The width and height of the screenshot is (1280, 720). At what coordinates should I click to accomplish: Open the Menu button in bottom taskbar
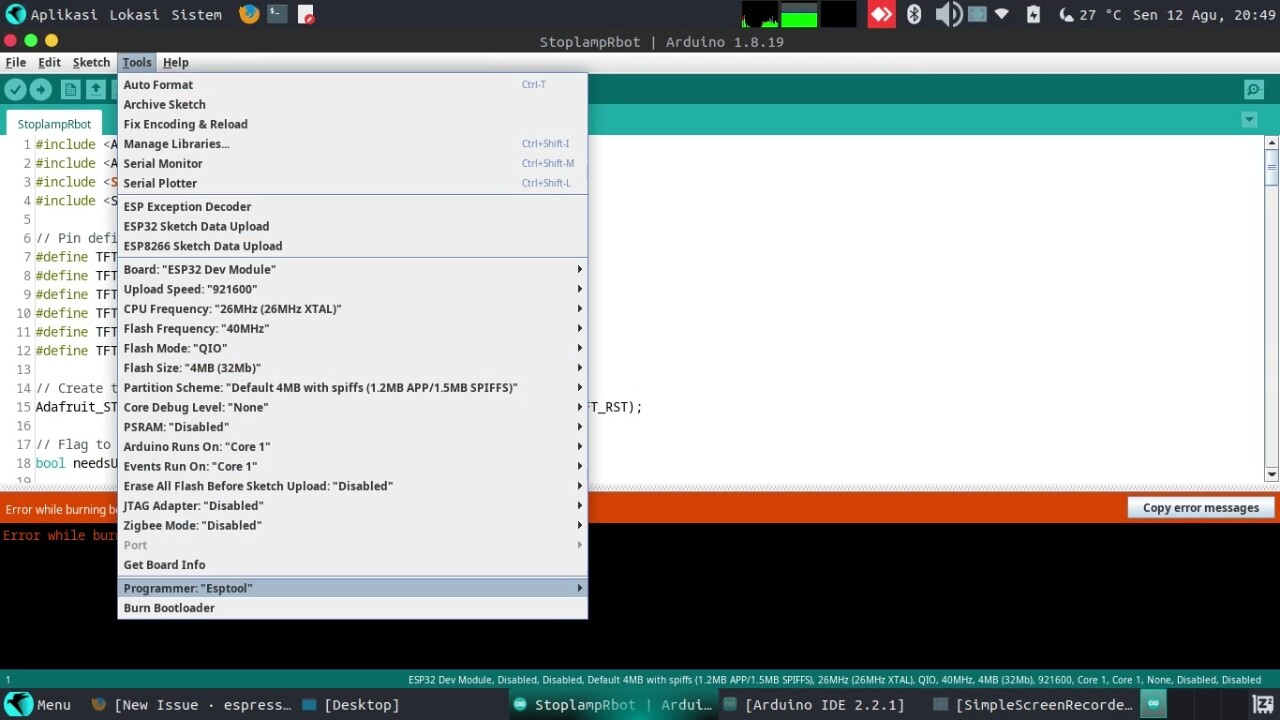click(x=38, y=705)
